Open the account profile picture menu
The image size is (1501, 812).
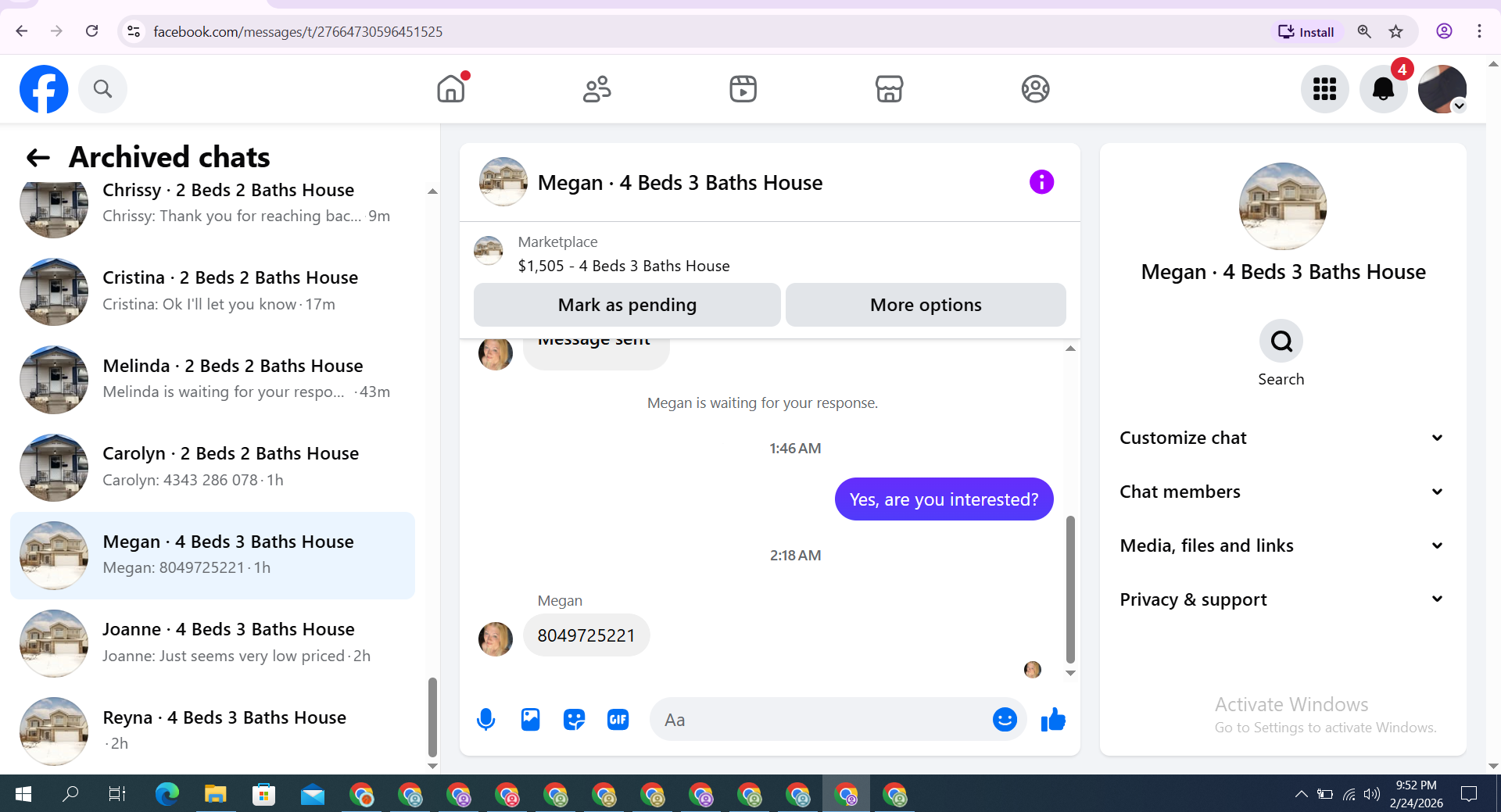[x=1442, y=89]
